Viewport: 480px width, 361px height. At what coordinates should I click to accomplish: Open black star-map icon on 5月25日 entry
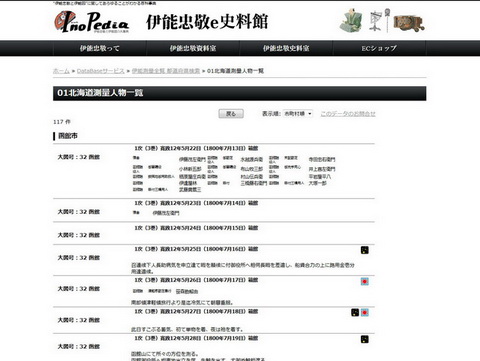pos(365,250)
